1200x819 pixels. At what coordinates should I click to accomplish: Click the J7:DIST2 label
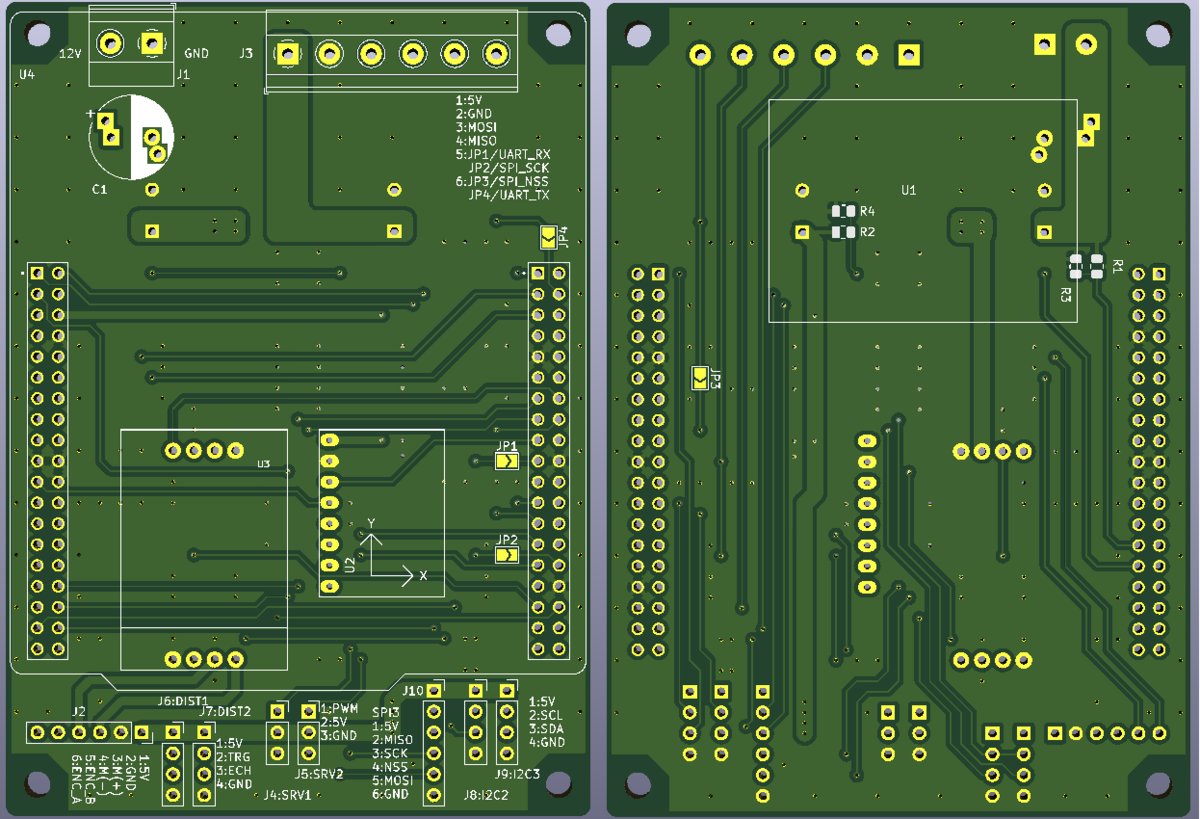point(226,711)
